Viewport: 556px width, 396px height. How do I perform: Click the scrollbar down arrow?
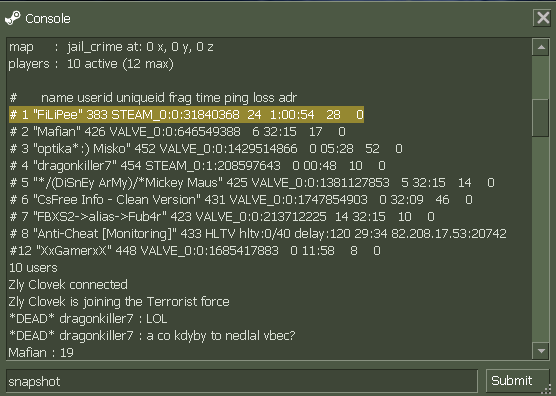(541, 351)
